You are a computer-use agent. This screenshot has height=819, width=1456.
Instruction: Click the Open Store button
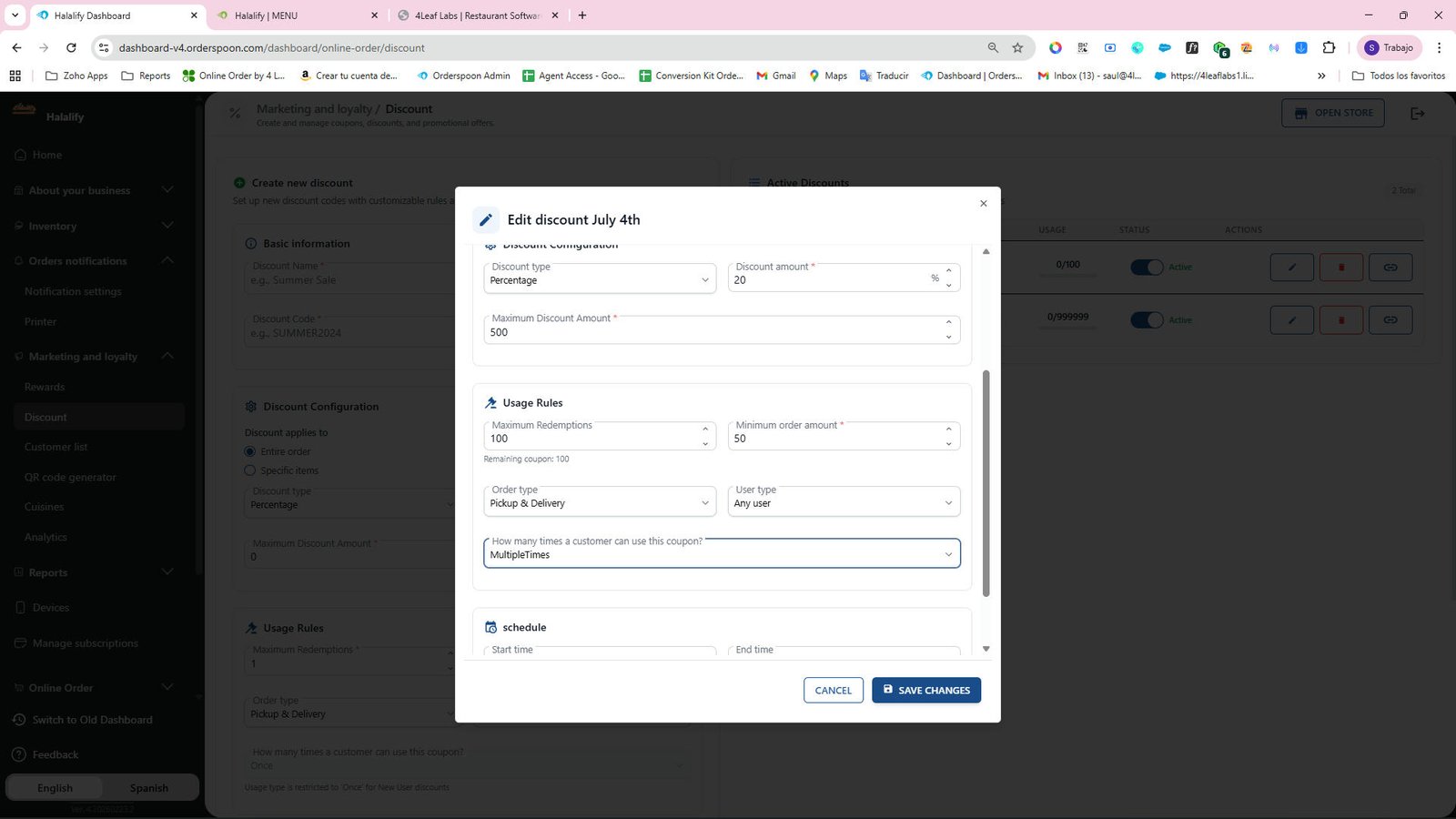(x=1333, y=113)
